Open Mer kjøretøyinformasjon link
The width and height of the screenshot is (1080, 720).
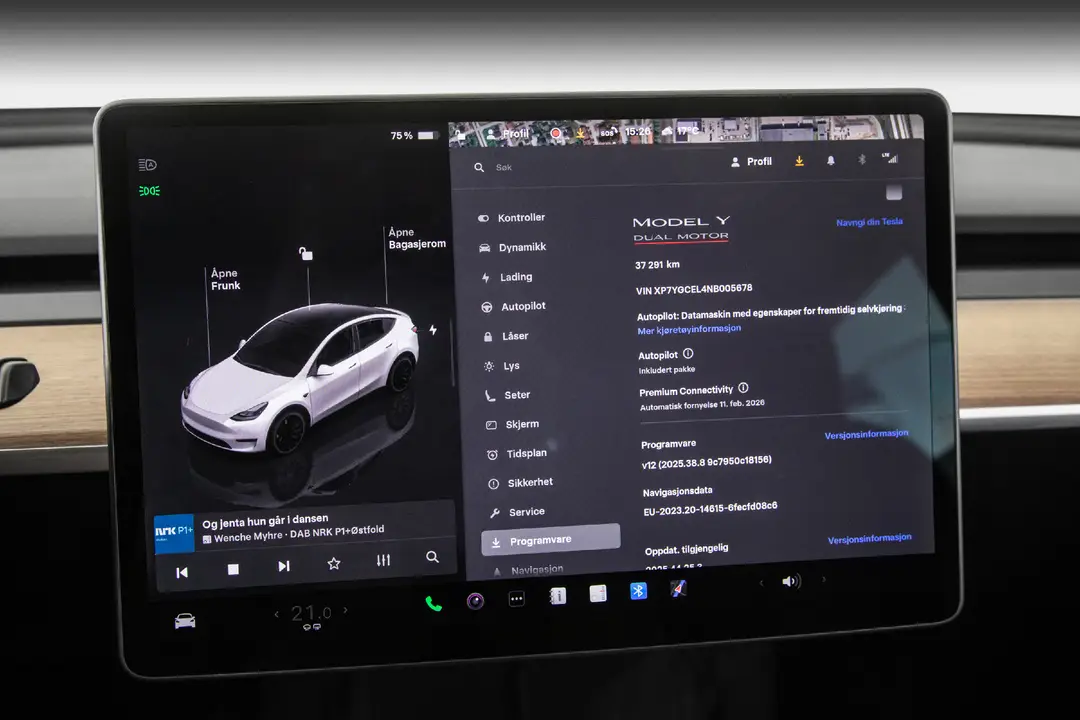689,329
